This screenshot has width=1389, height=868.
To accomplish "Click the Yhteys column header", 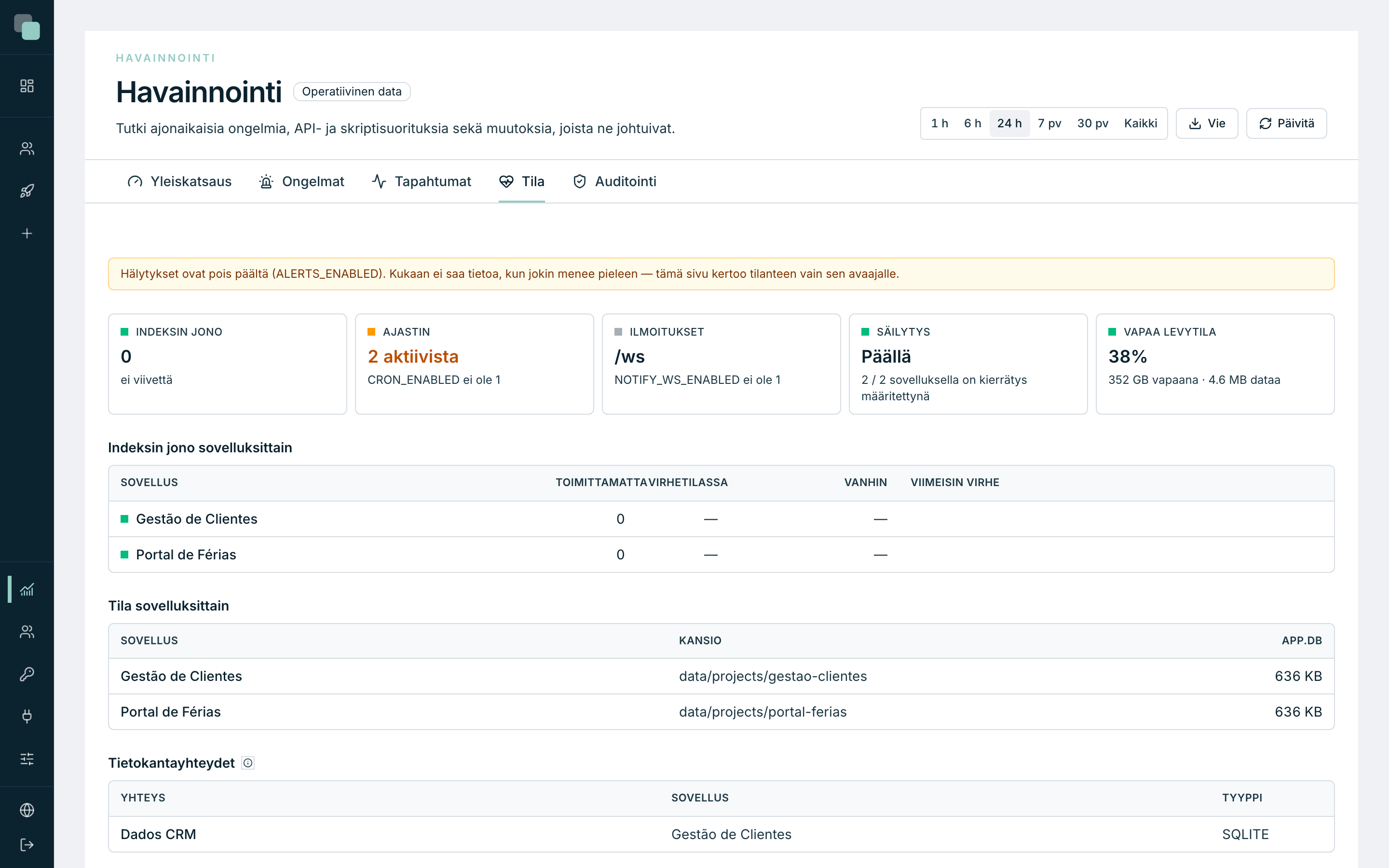I will pos(143,798).
